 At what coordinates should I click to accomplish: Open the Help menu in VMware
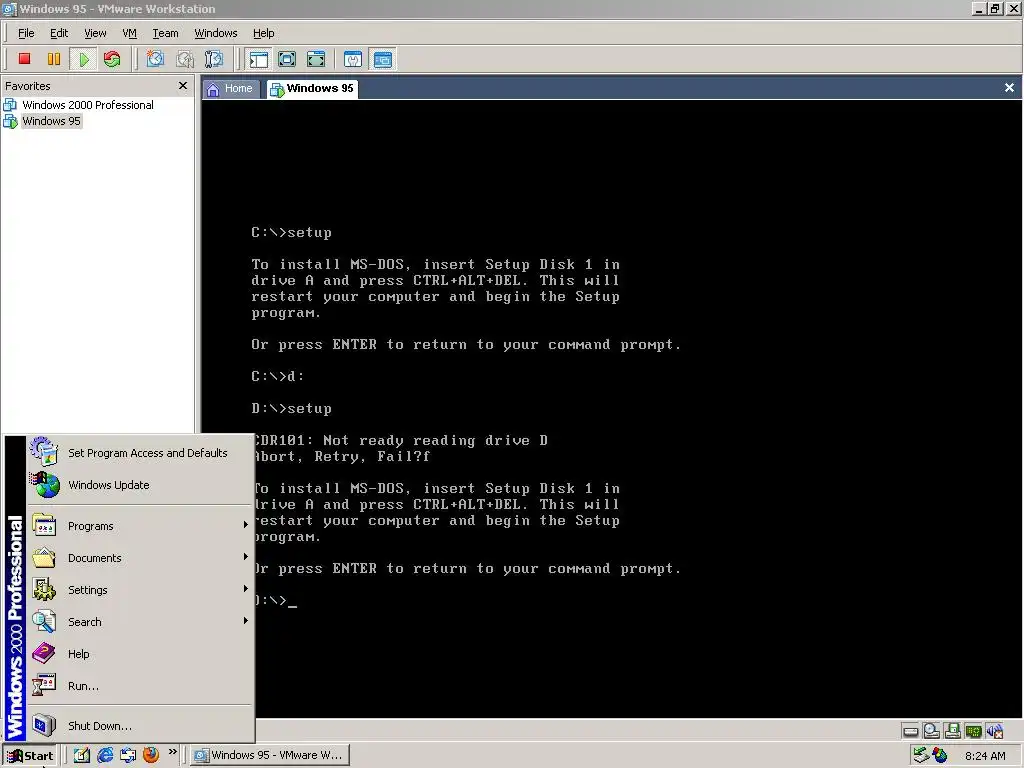264,33
